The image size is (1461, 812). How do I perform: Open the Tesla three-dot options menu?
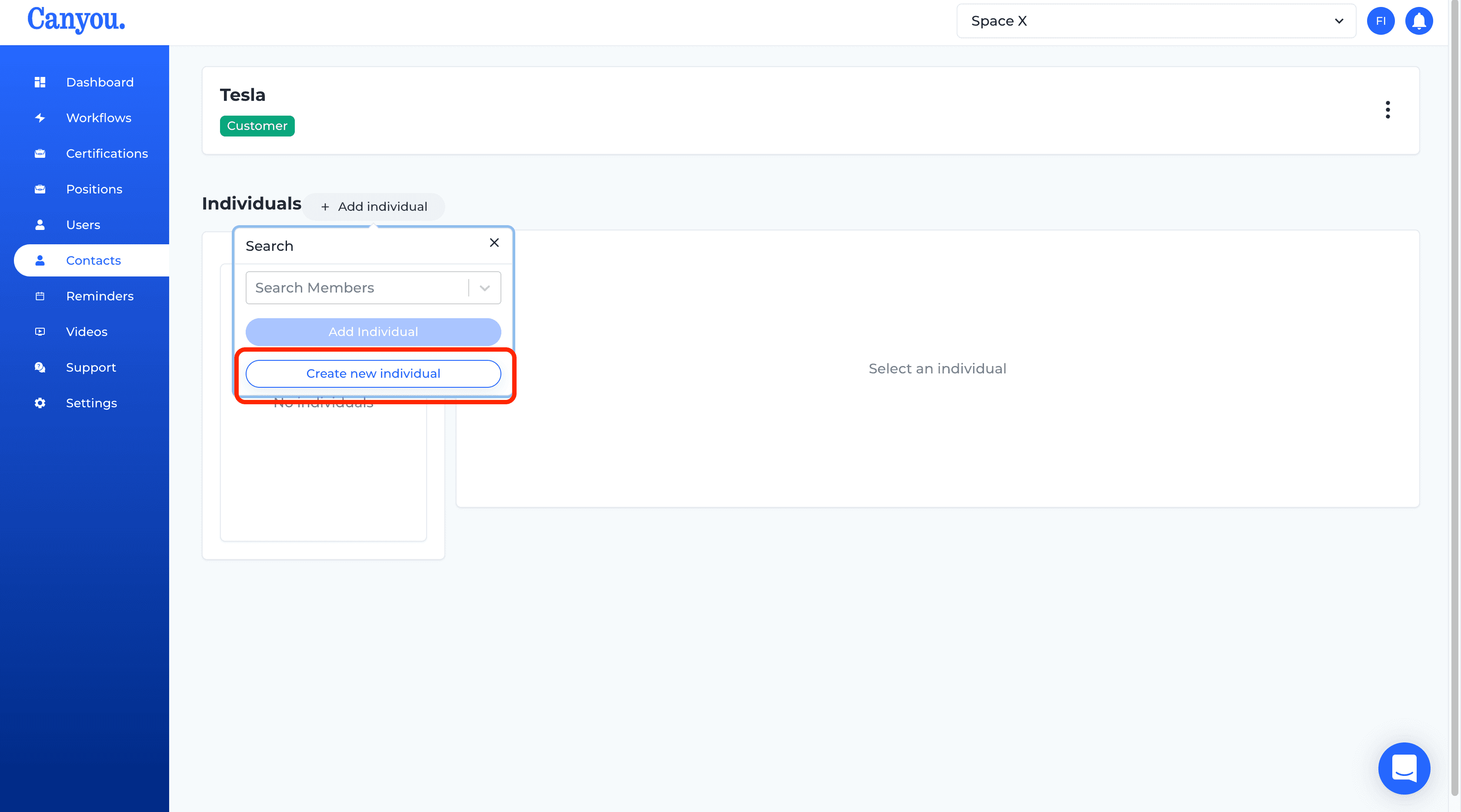[1388, 110]
